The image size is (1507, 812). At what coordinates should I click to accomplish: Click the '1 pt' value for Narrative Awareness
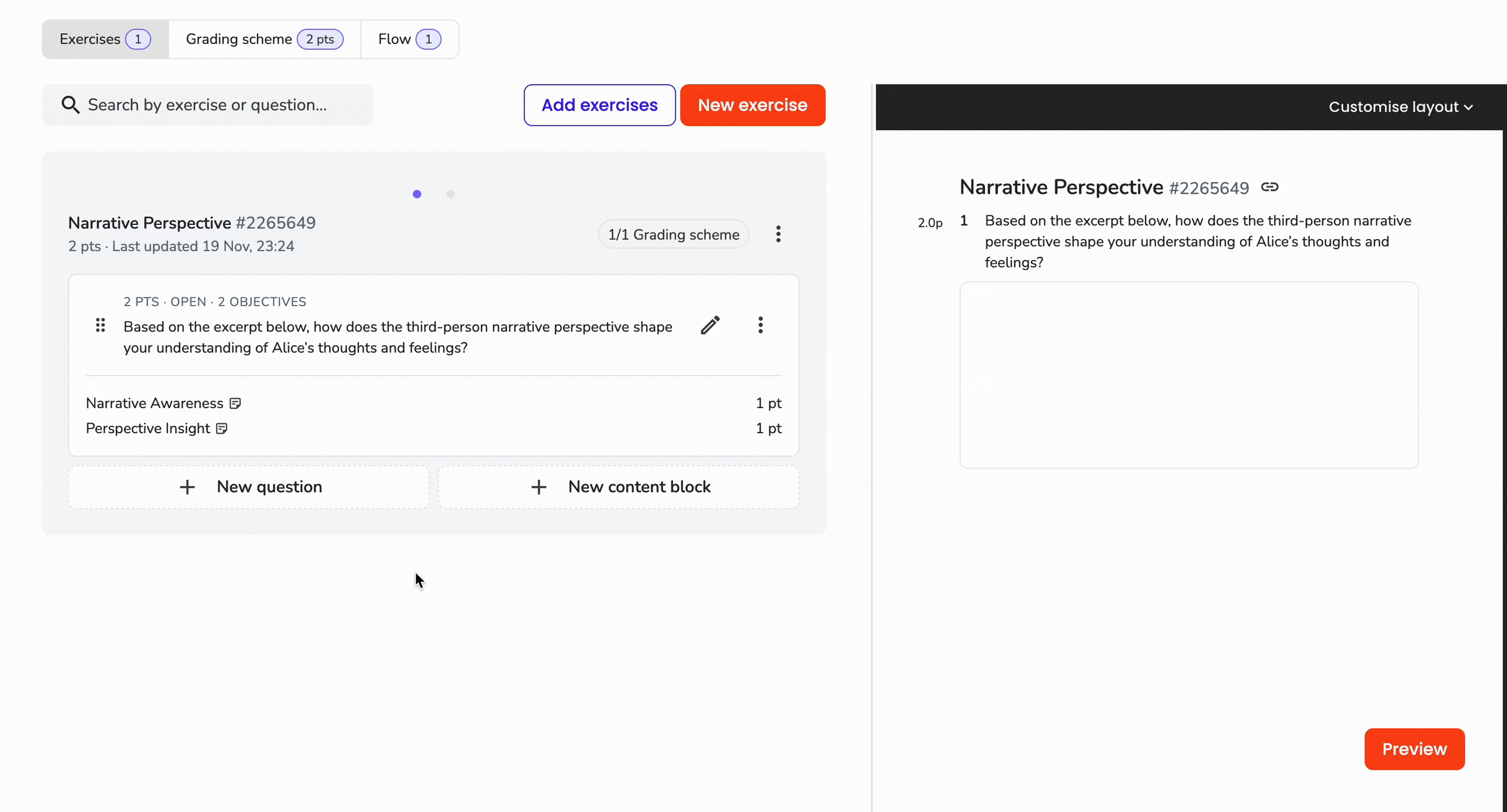[x=768, y=403]
